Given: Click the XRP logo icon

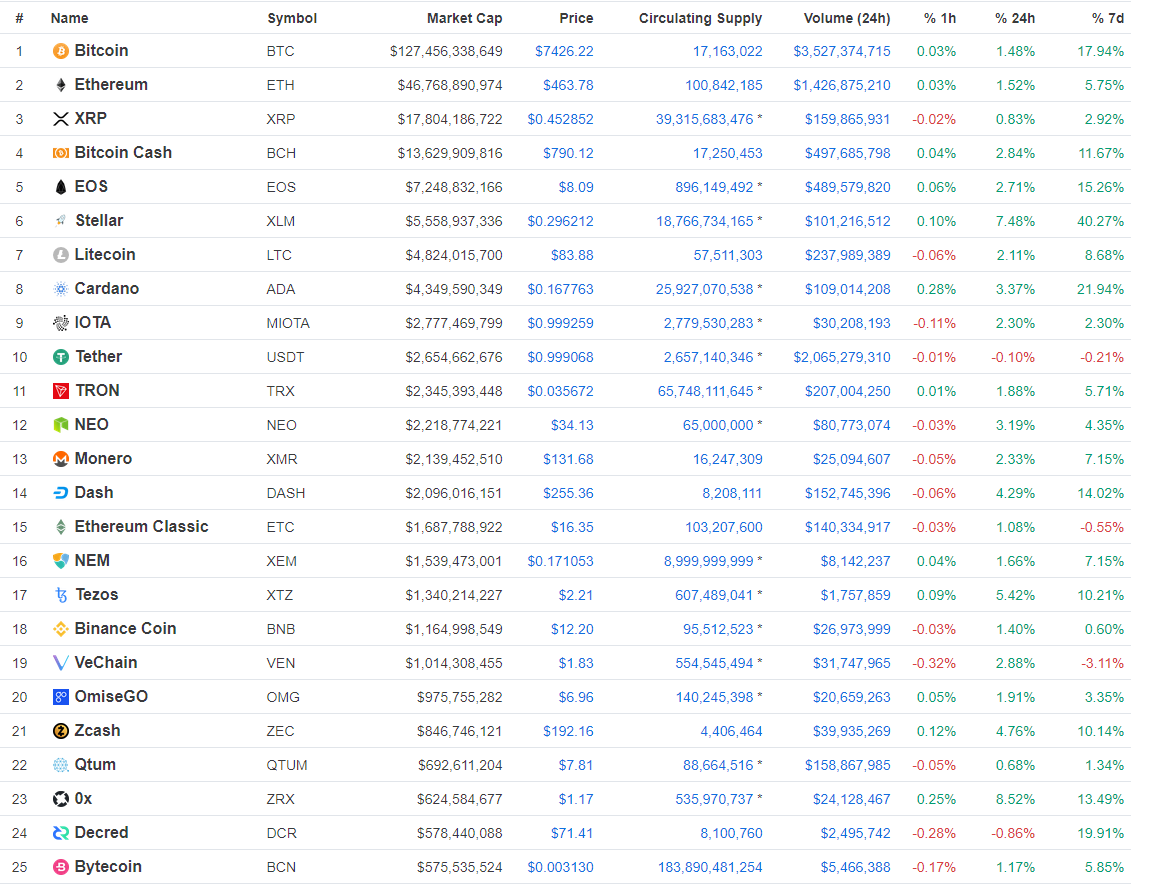Looking at the screenshot, I should tap(61, 119).
